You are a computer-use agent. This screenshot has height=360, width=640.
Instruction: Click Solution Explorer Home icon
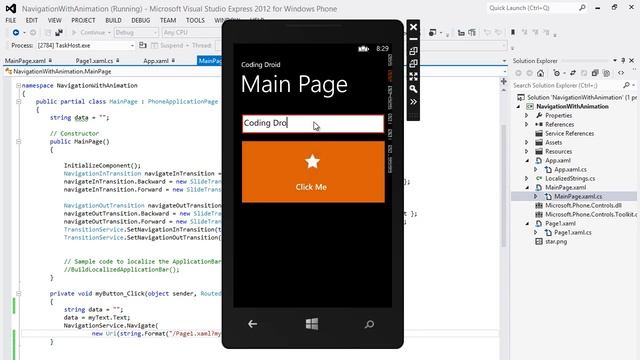tap(540, 73)
